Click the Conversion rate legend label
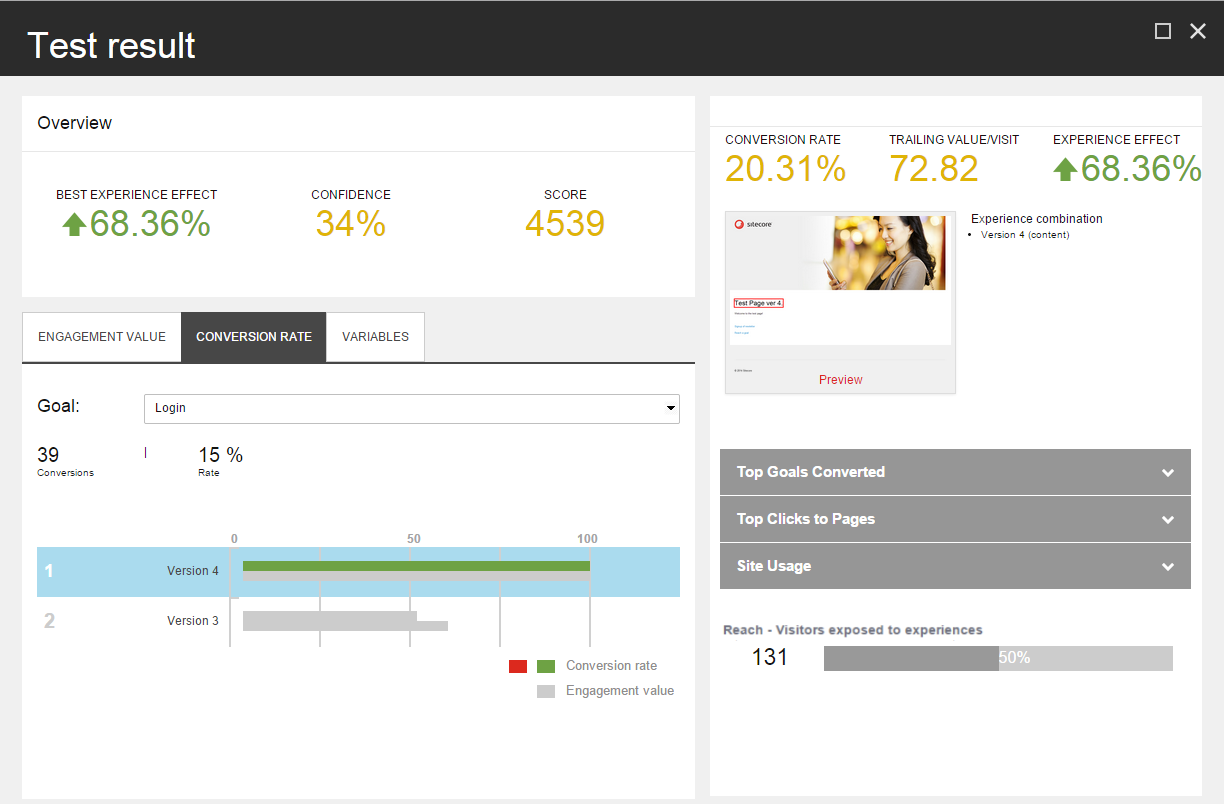Image resolution: width=1224 pixels, height=804 pixels. pyautogui.click(x=611, y=666)
